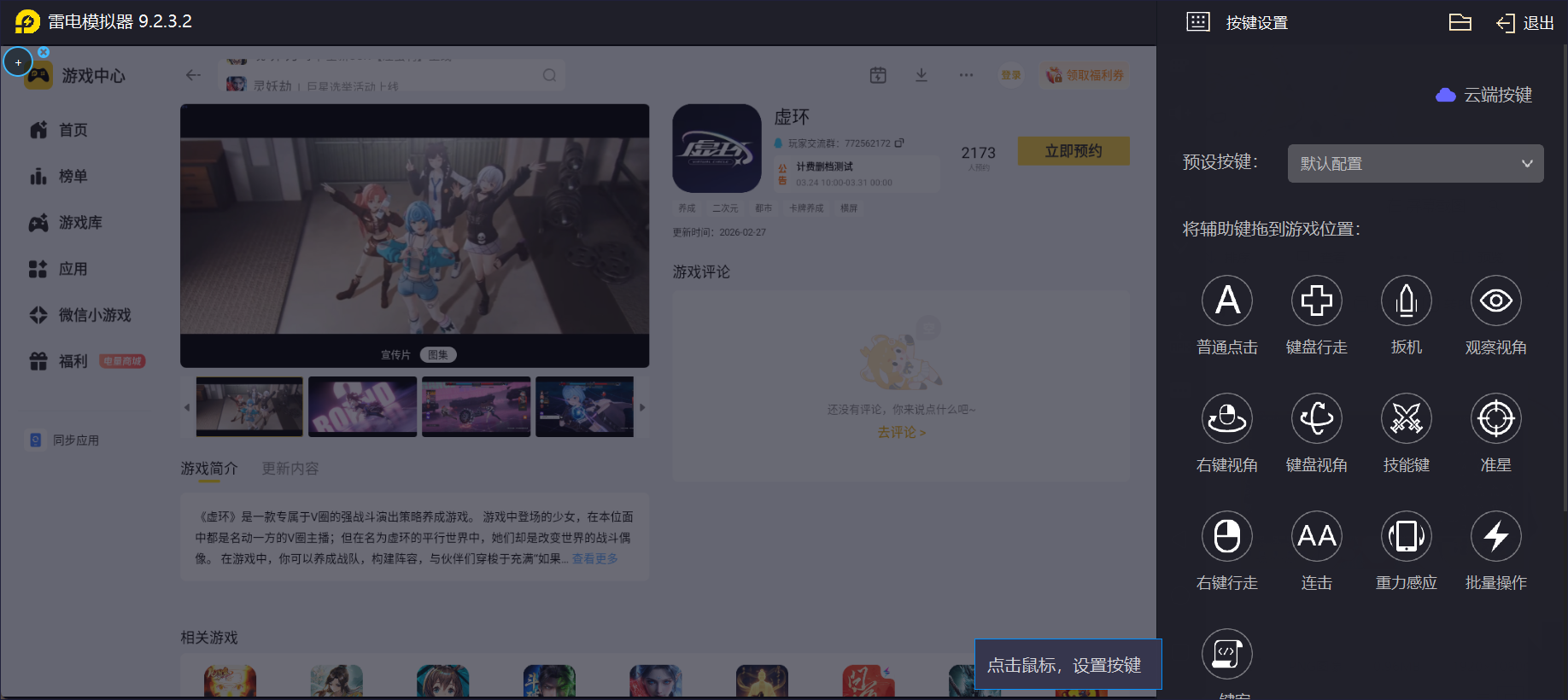Screen dimensions: 1568x700
Task: Switch to the 更新内容 tab
Action: coord(290,469)
